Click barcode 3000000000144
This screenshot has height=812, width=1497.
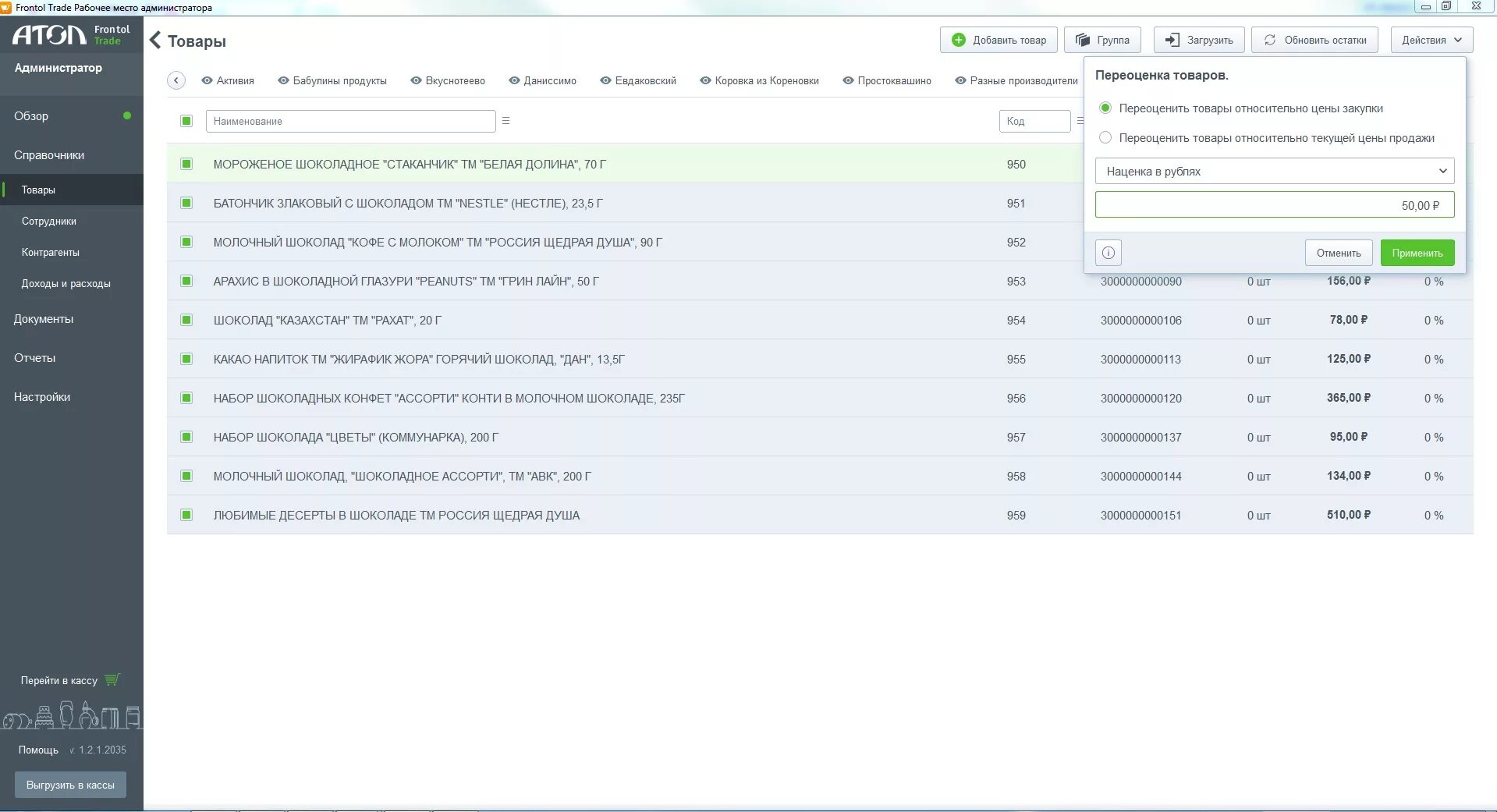1141,476
